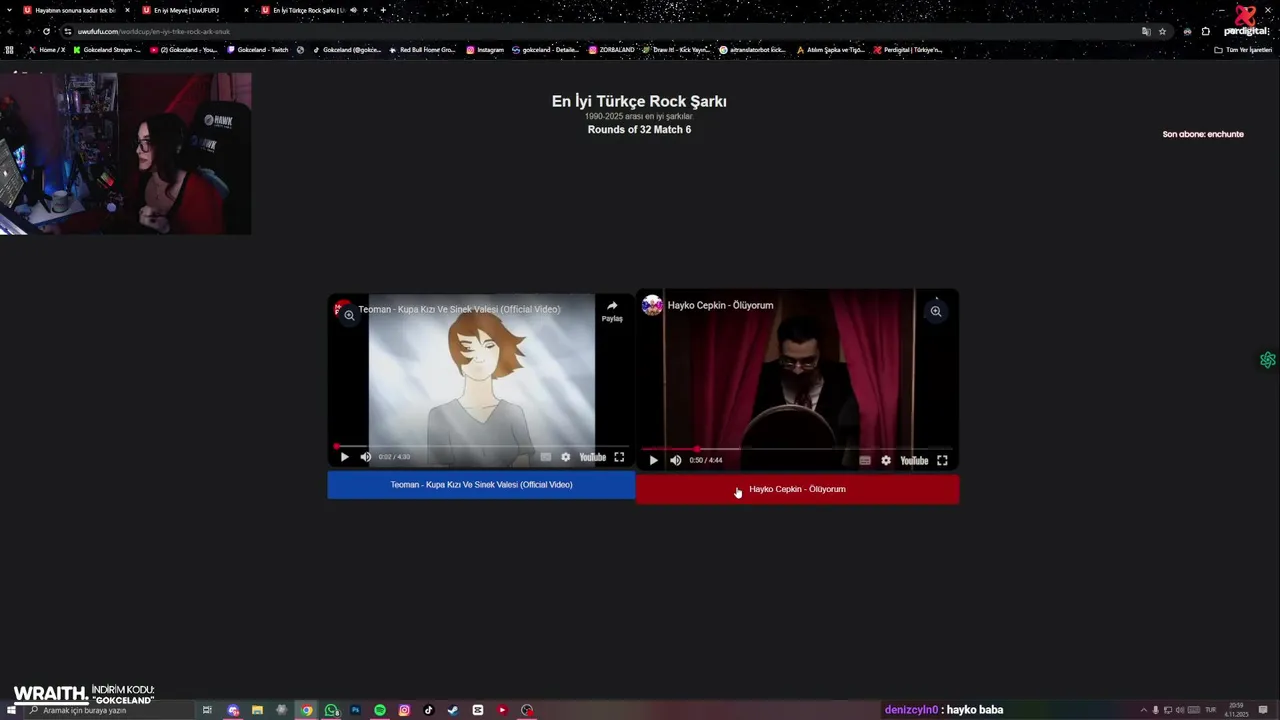Open the Teoman video title link
This screenshot has width=1280, height=720.
click(x=459, y=309)
